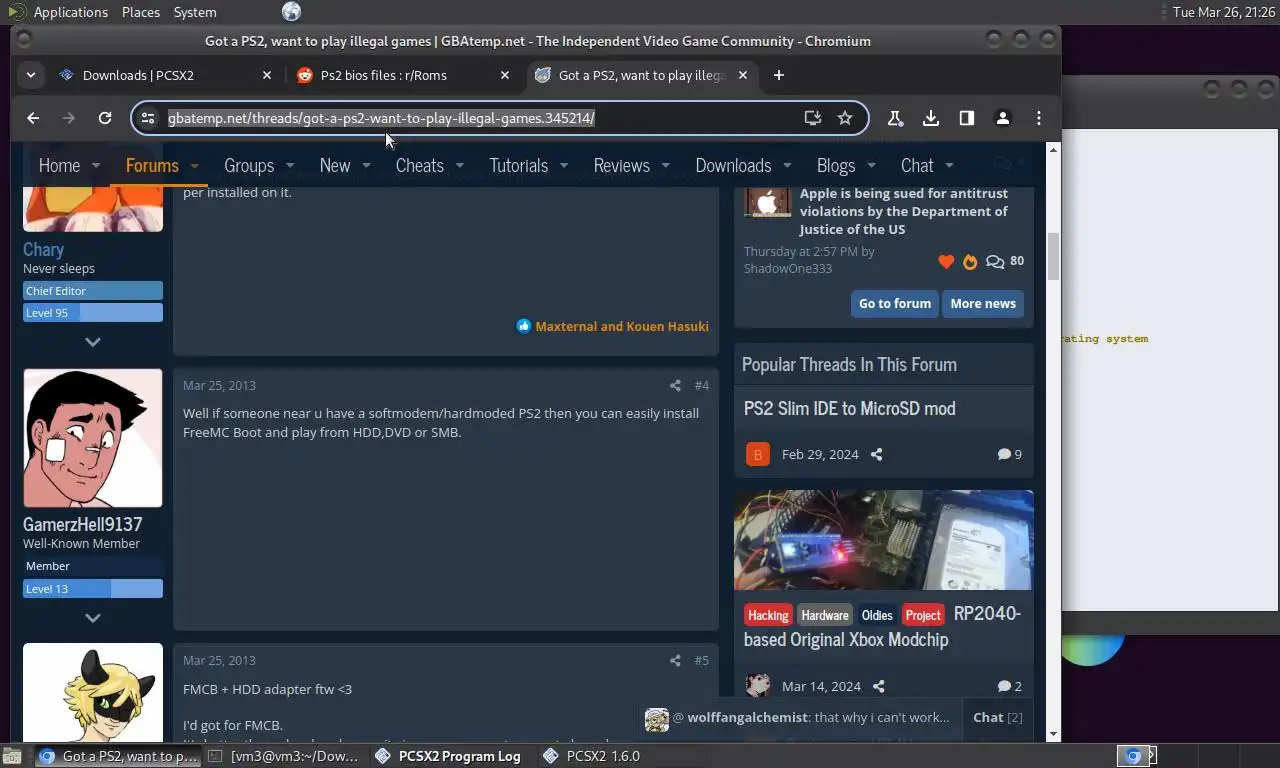This screenshot has width=1280, height=768.
Task: Click the Project tag label
Action: point(923,615)
